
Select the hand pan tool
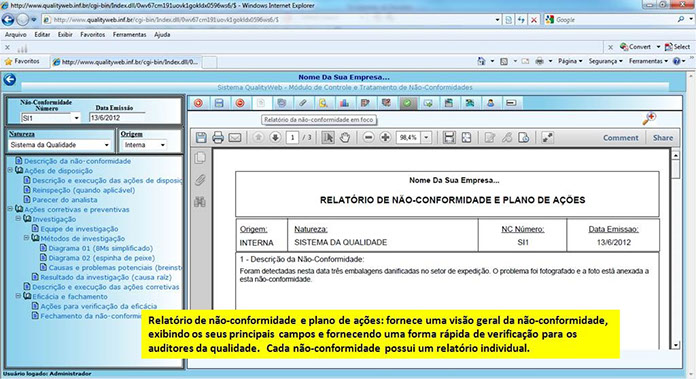(345, 138)
